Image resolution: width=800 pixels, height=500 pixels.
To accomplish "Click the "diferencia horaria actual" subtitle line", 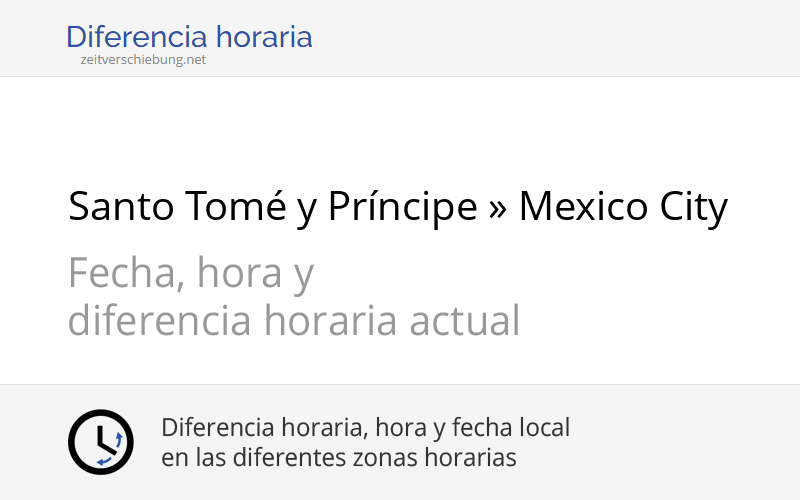I will 294,321.
